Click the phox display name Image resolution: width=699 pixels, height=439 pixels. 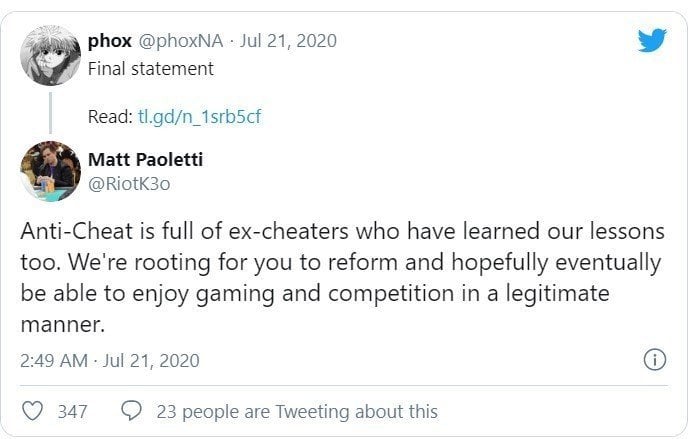(110, 41)
